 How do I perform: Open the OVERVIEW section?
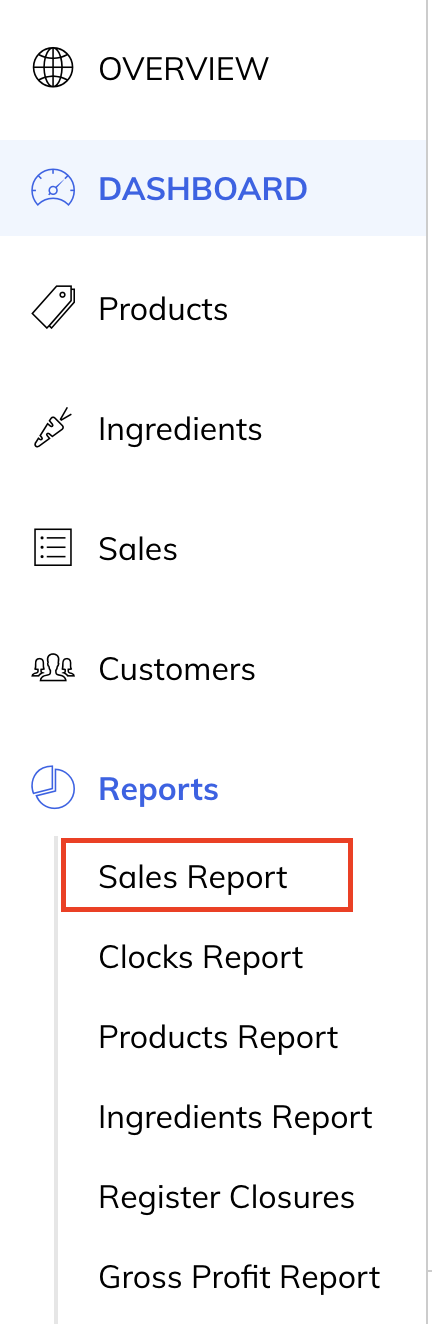click(x=183, y=69)
